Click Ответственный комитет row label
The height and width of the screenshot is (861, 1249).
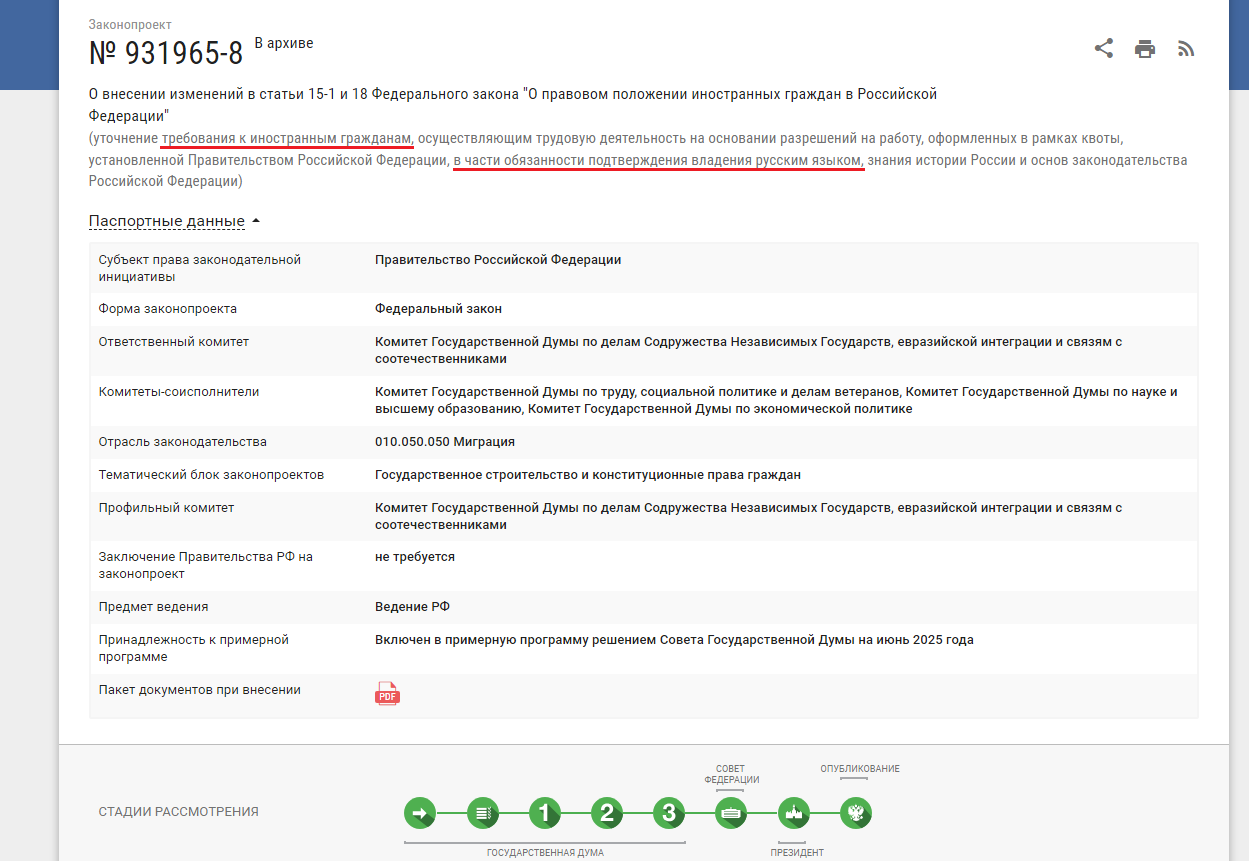coord(174,342)
